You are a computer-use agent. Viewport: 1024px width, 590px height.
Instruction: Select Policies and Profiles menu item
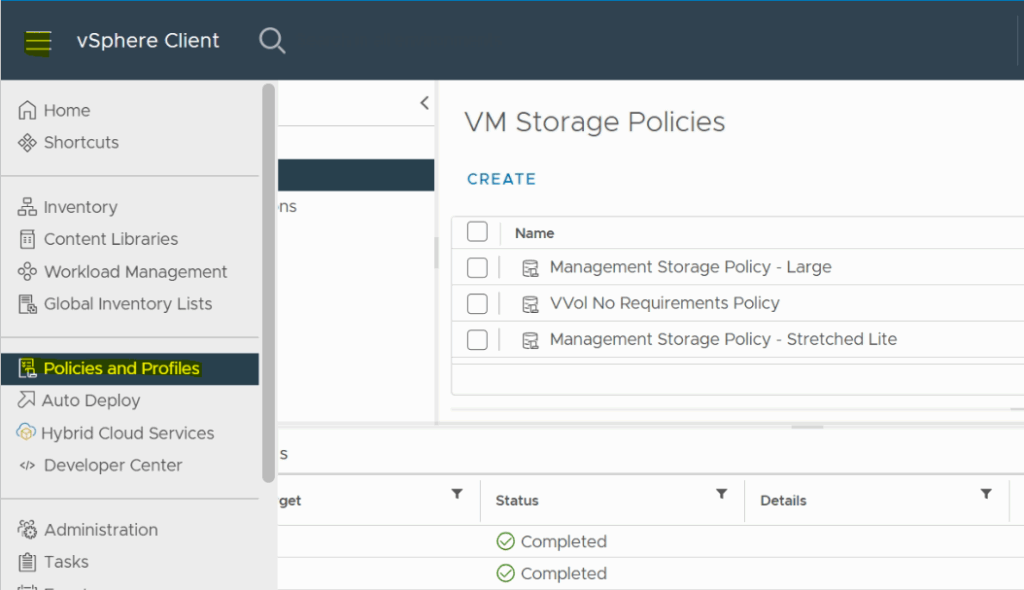tap(129, 369)
